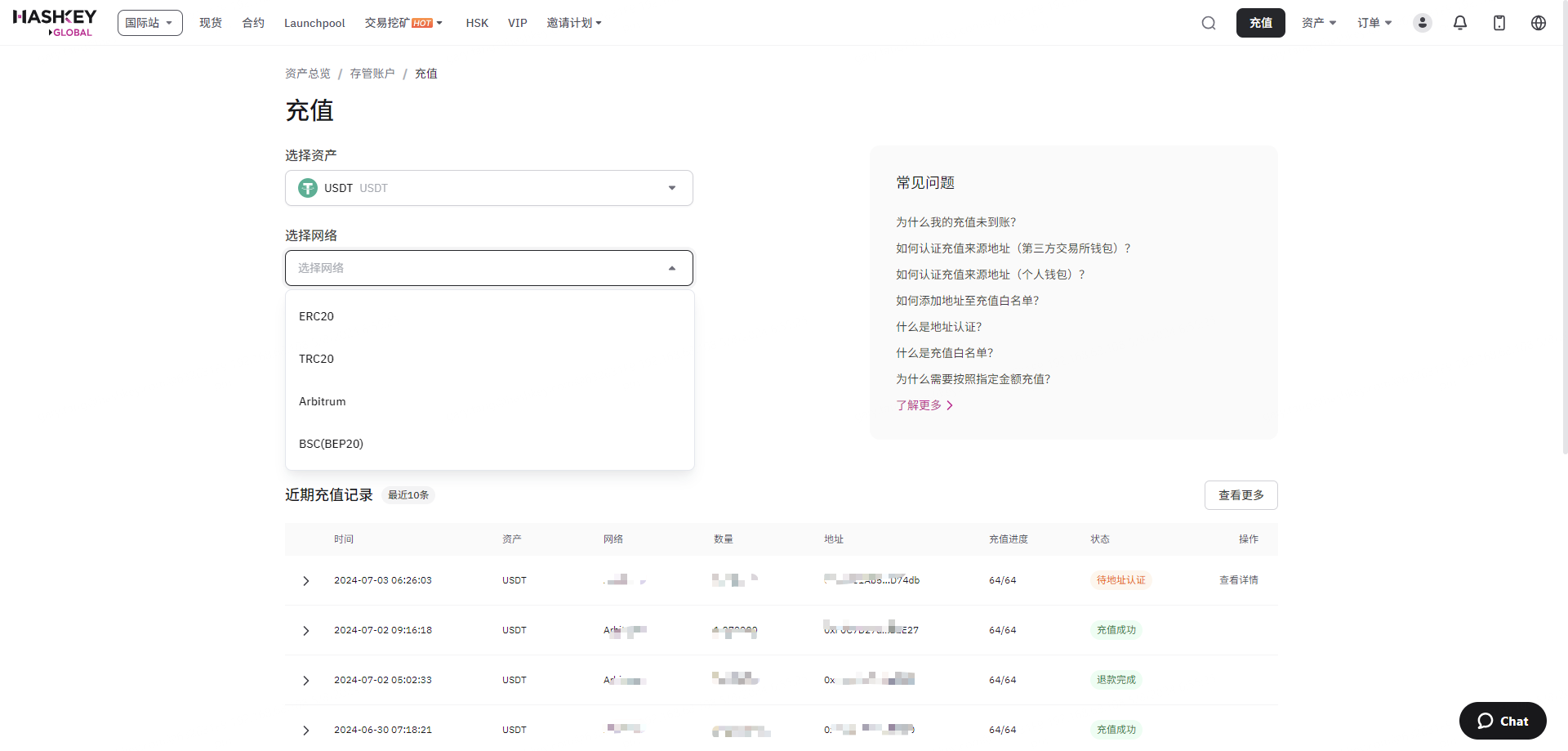Open FAQ about 第三方交易所钱包 address verification
1568x751 pixels.
(x=1013, y=248)
